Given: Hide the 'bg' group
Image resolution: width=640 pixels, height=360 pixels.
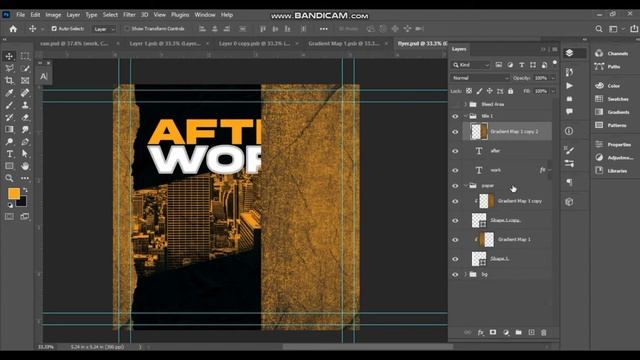Looking at the screenshot, I should [x=455, y=274].
